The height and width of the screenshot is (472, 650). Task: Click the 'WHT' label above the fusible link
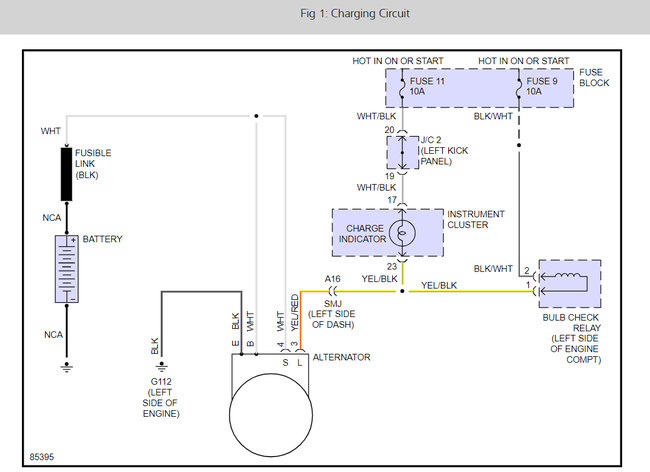pyautogui.click(x=51, y=131)
